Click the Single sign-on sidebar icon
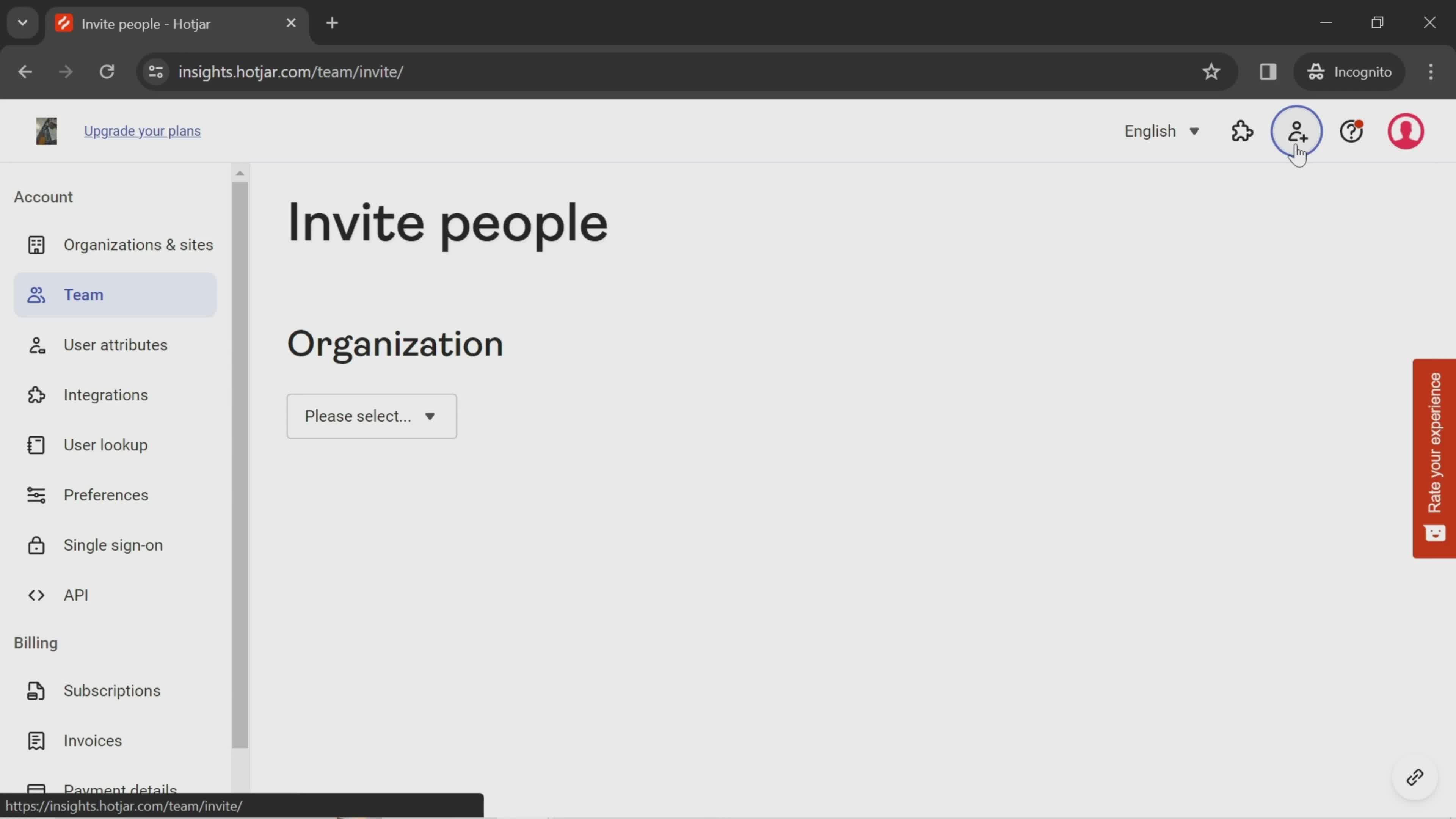The height and width of the screenshot is (819, 1456). click(35, 544)
